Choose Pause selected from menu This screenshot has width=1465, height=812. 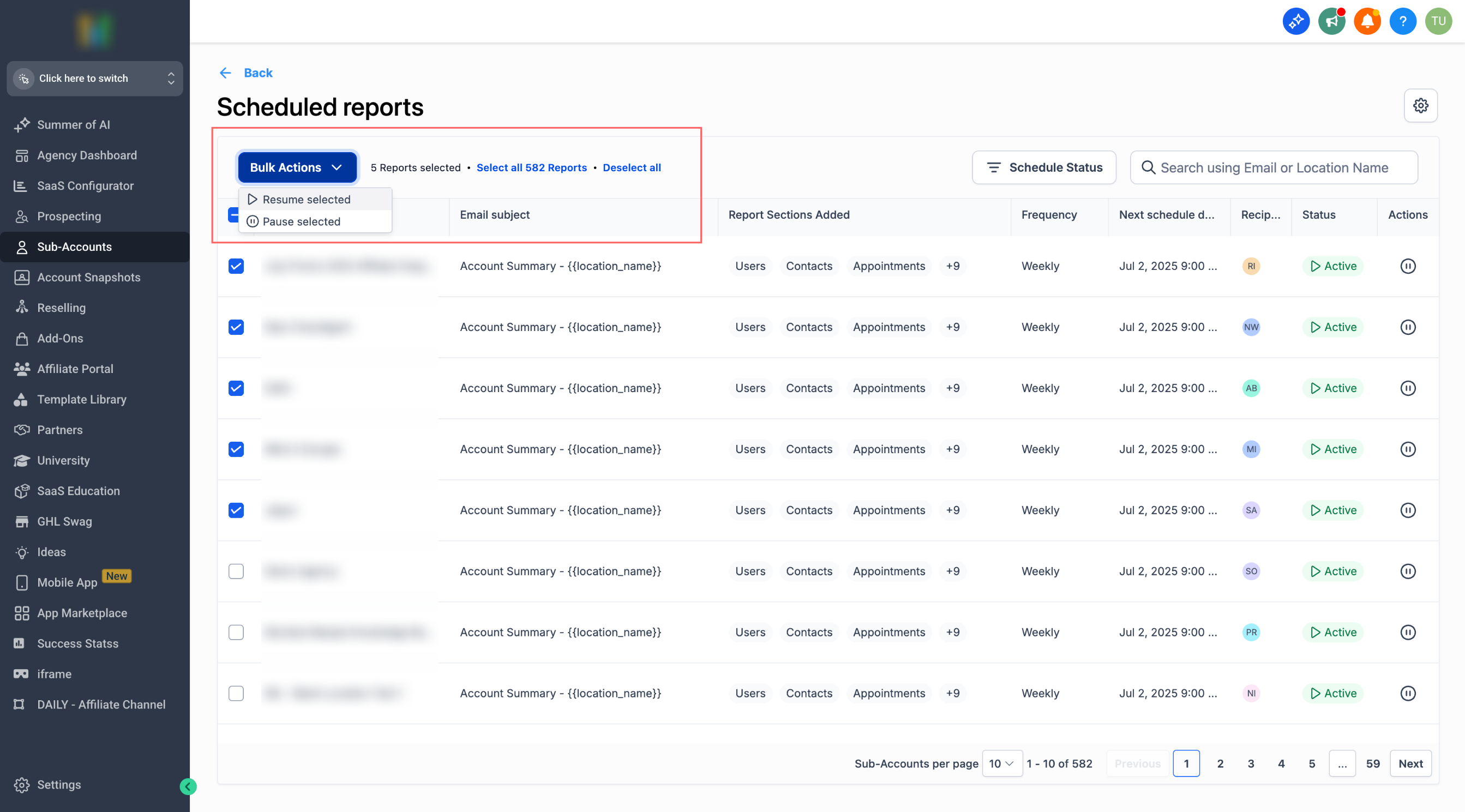302,222
